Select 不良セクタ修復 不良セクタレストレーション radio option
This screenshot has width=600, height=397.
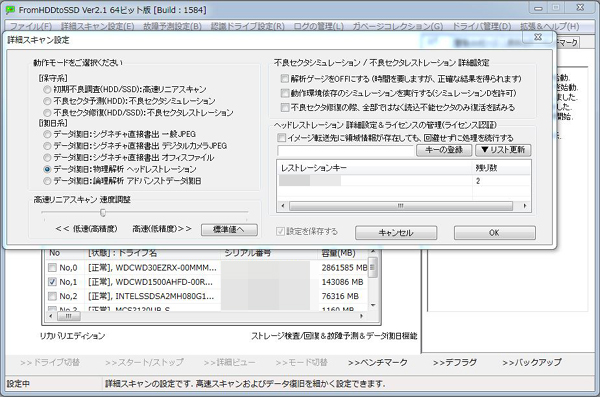point(47,113)
